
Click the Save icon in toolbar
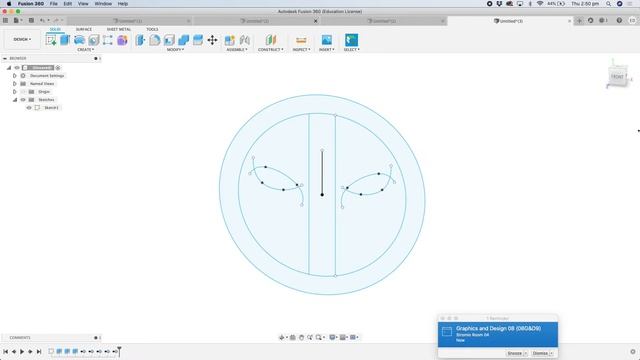31,20
